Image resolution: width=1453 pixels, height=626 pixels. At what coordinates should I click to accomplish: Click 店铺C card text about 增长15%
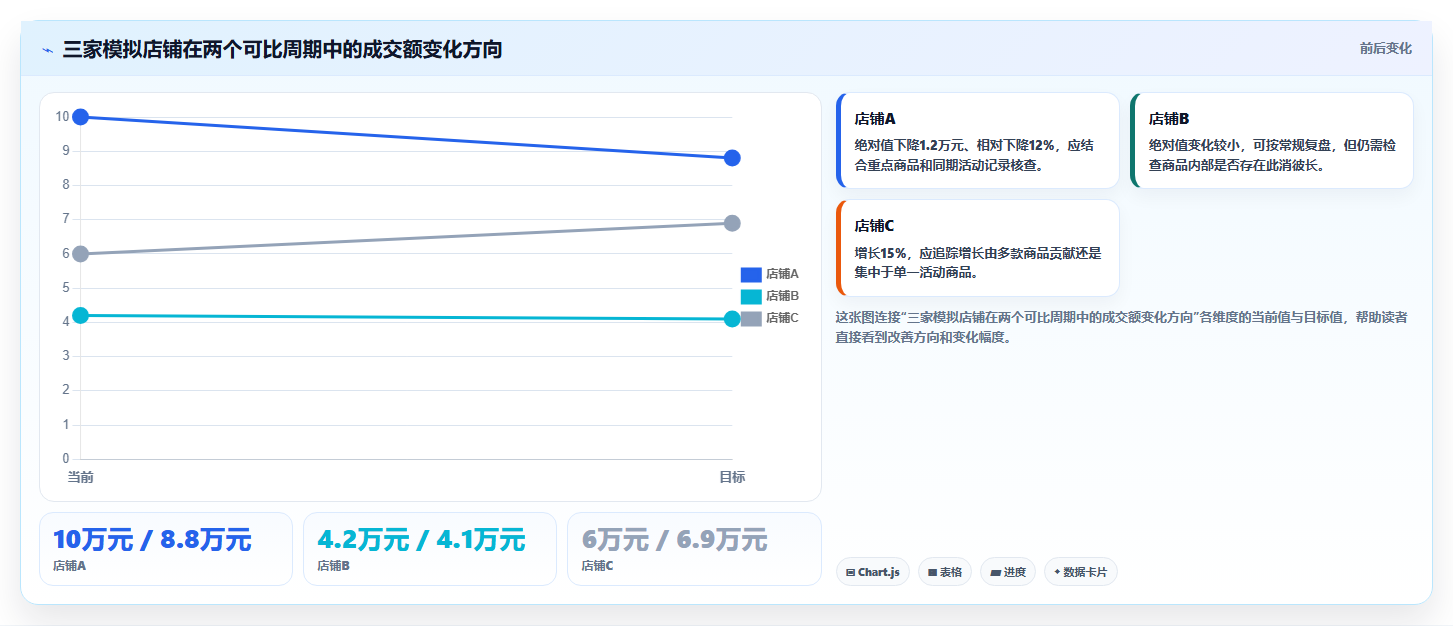[x=978, y=262]
